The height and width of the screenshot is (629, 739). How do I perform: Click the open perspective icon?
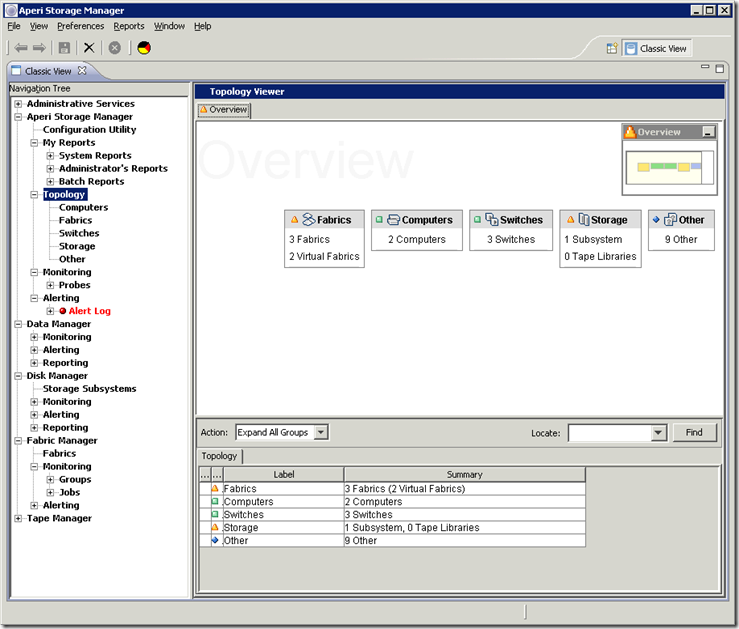(612, 48)
